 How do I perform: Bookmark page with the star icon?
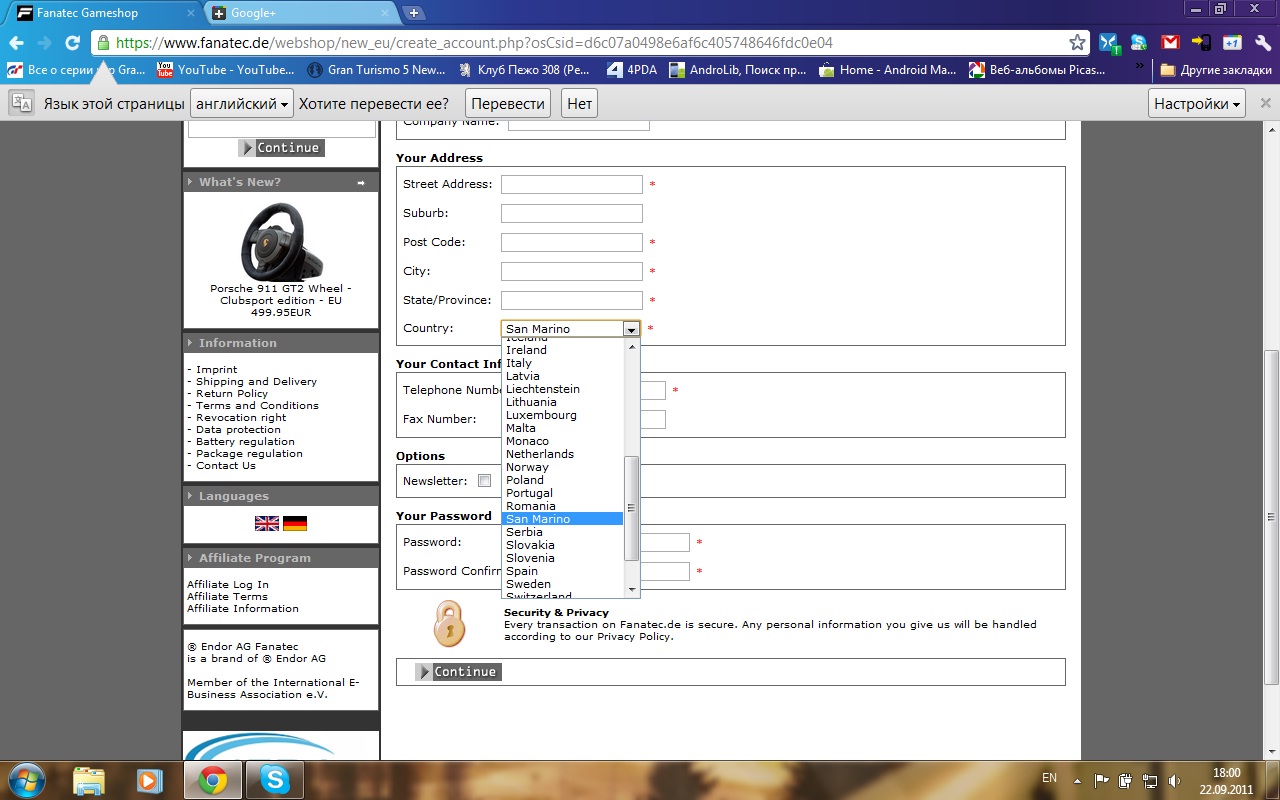point(1077,43)
